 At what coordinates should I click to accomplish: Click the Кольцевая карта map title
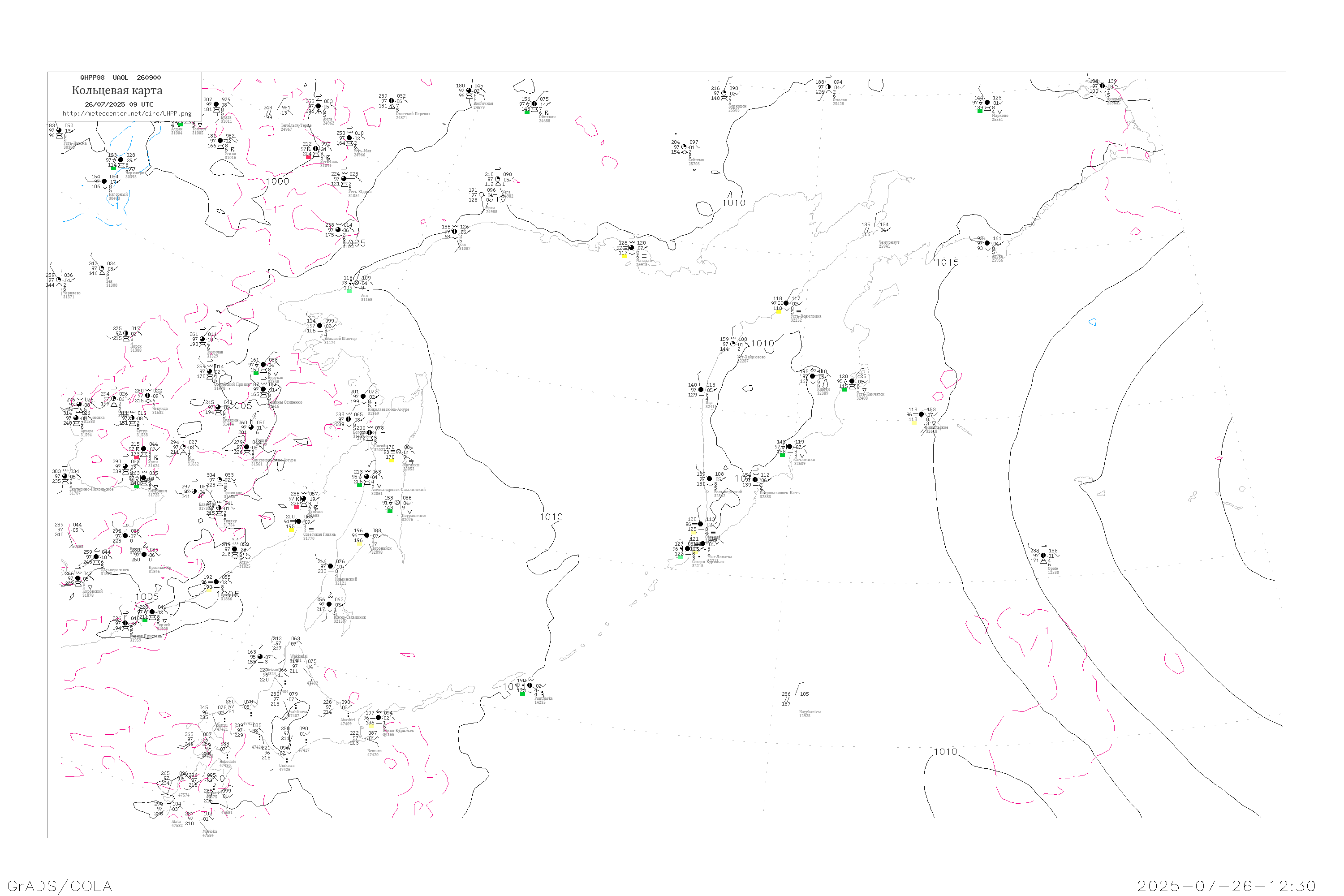pyautogui.click(x=117, y=90)
